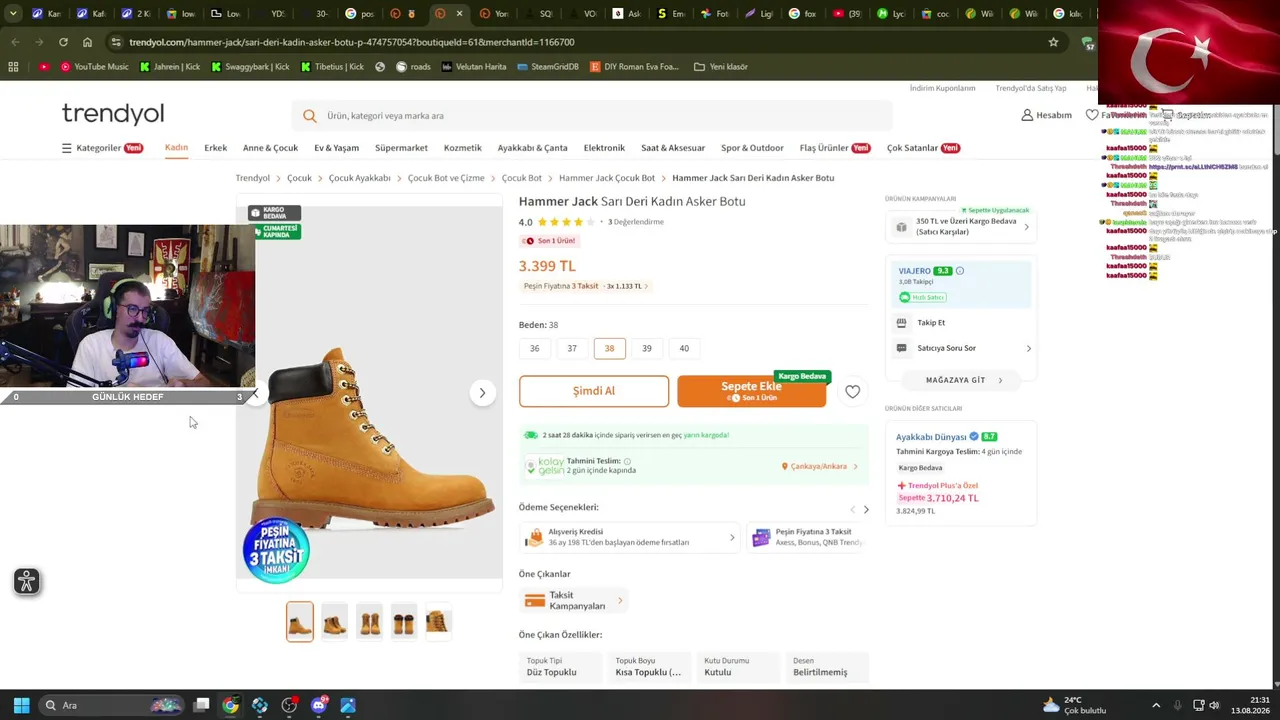Image resolution: width=1280 pixels, height=720 pixels.
Task: Click the Trendyol logo
Action: click(113, 114)
